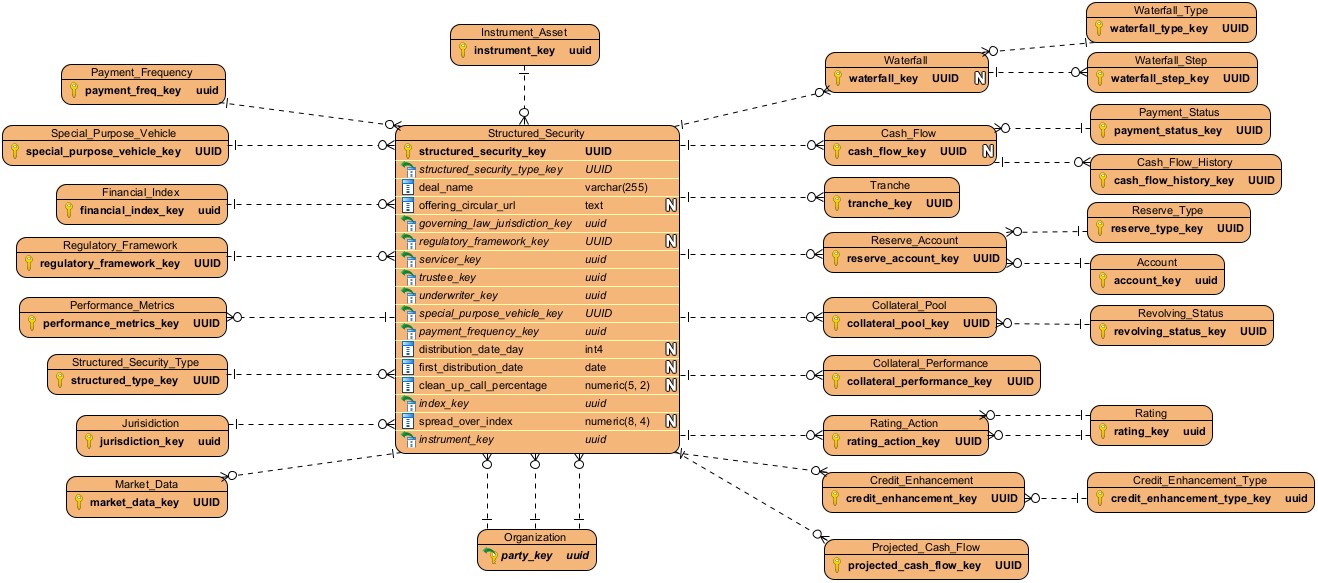Viewport: 1318px width, 583px height.
Task: Click the column icon next to first_distribution_date
Action: [408, 367]
